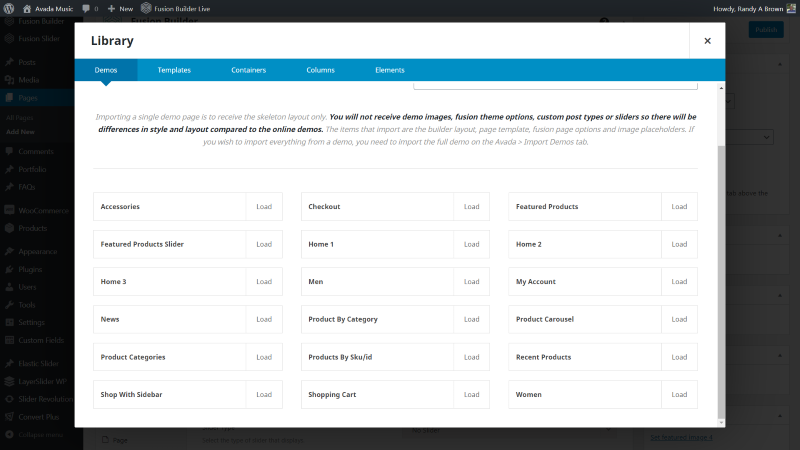Load the Home 1 demo page
The image size is (800, 450).
(471, 244)
